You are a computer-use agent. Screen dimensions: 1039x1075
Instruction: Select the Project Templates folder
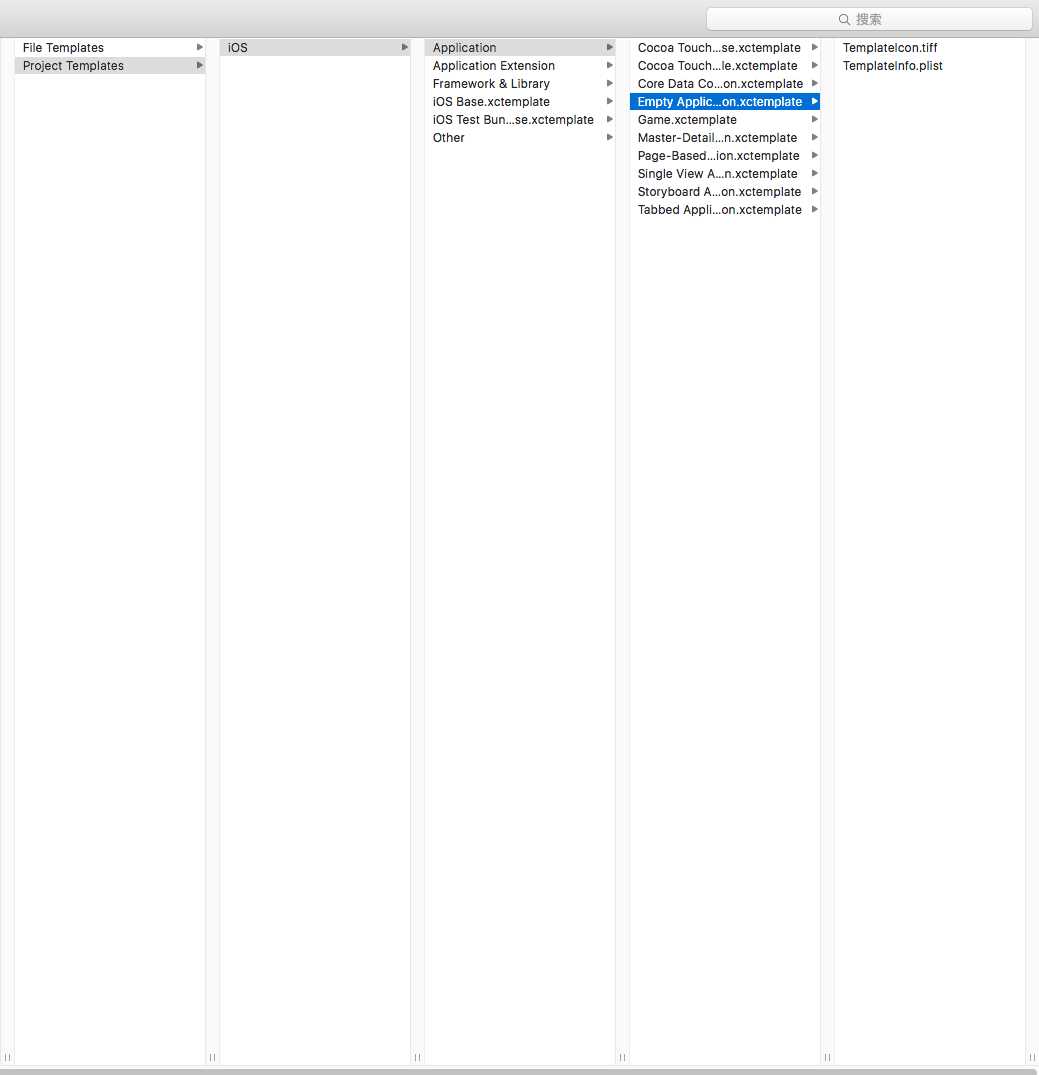(x=110, y=65)
